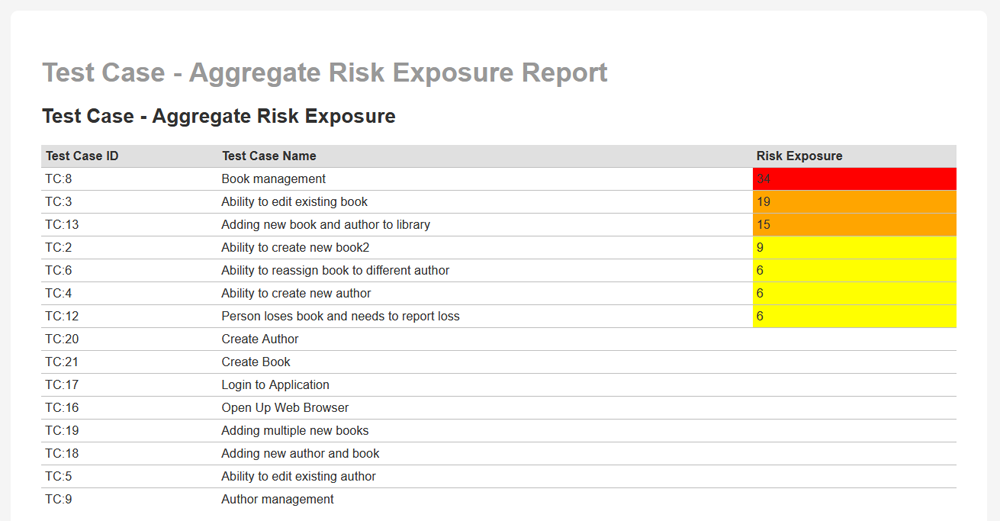
Task: Select Person loses book and needs to report loss
Action: click(x=340, y=317)
